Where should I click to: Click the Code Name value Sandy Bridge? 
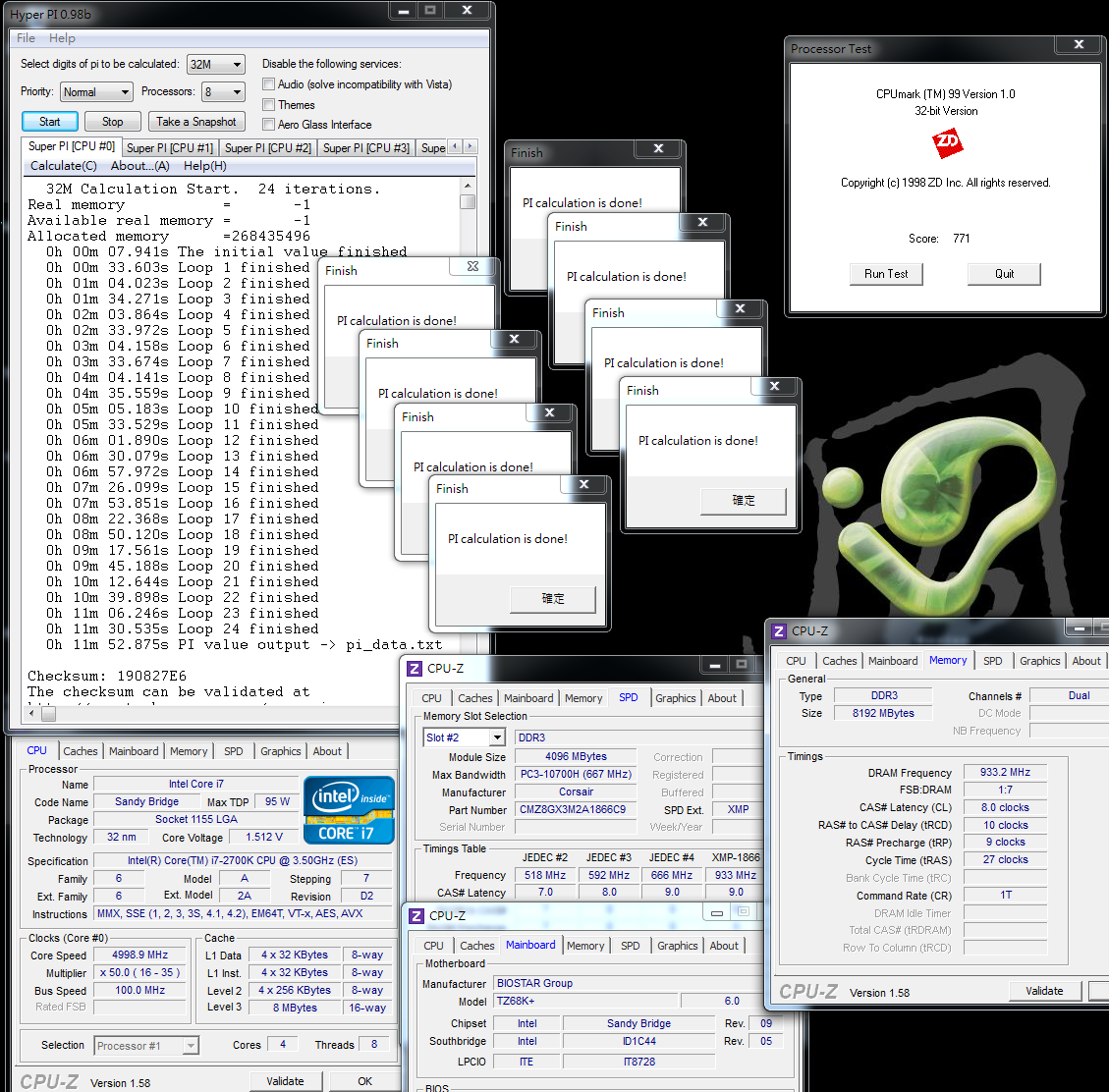click(x=146, y=802)
